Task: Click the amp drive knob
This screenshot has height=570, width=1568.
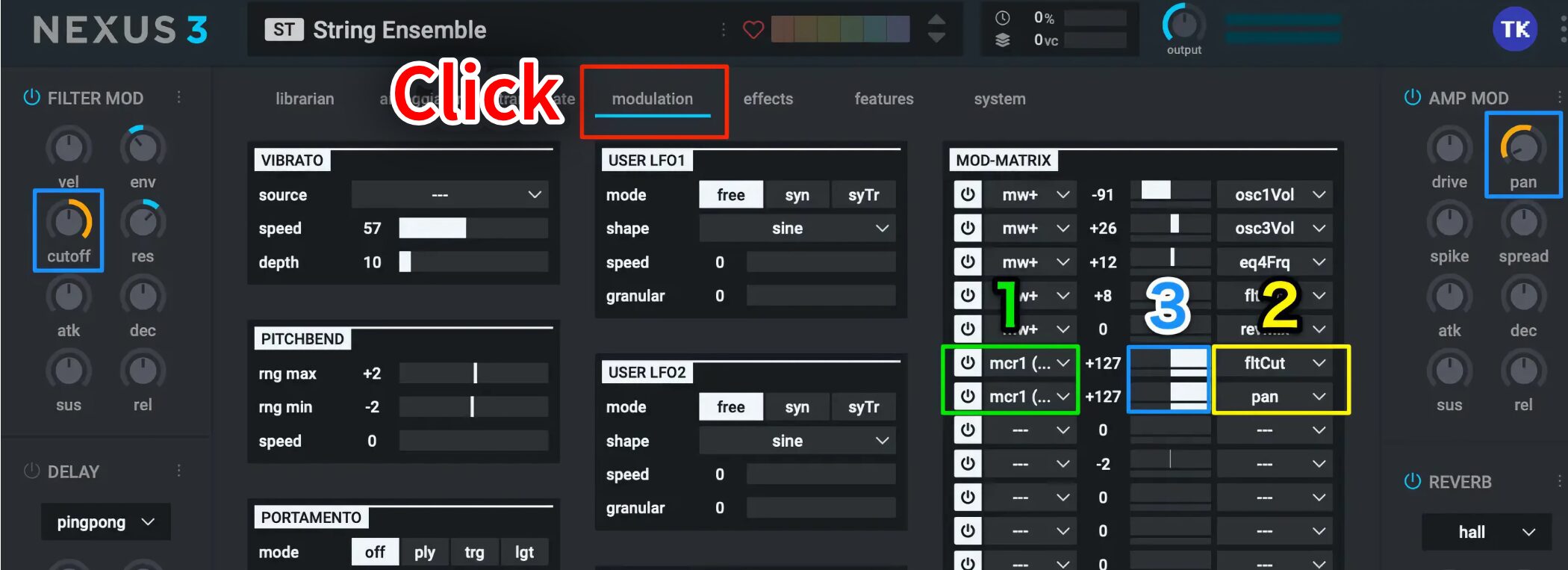Action: coord(1449,148)
